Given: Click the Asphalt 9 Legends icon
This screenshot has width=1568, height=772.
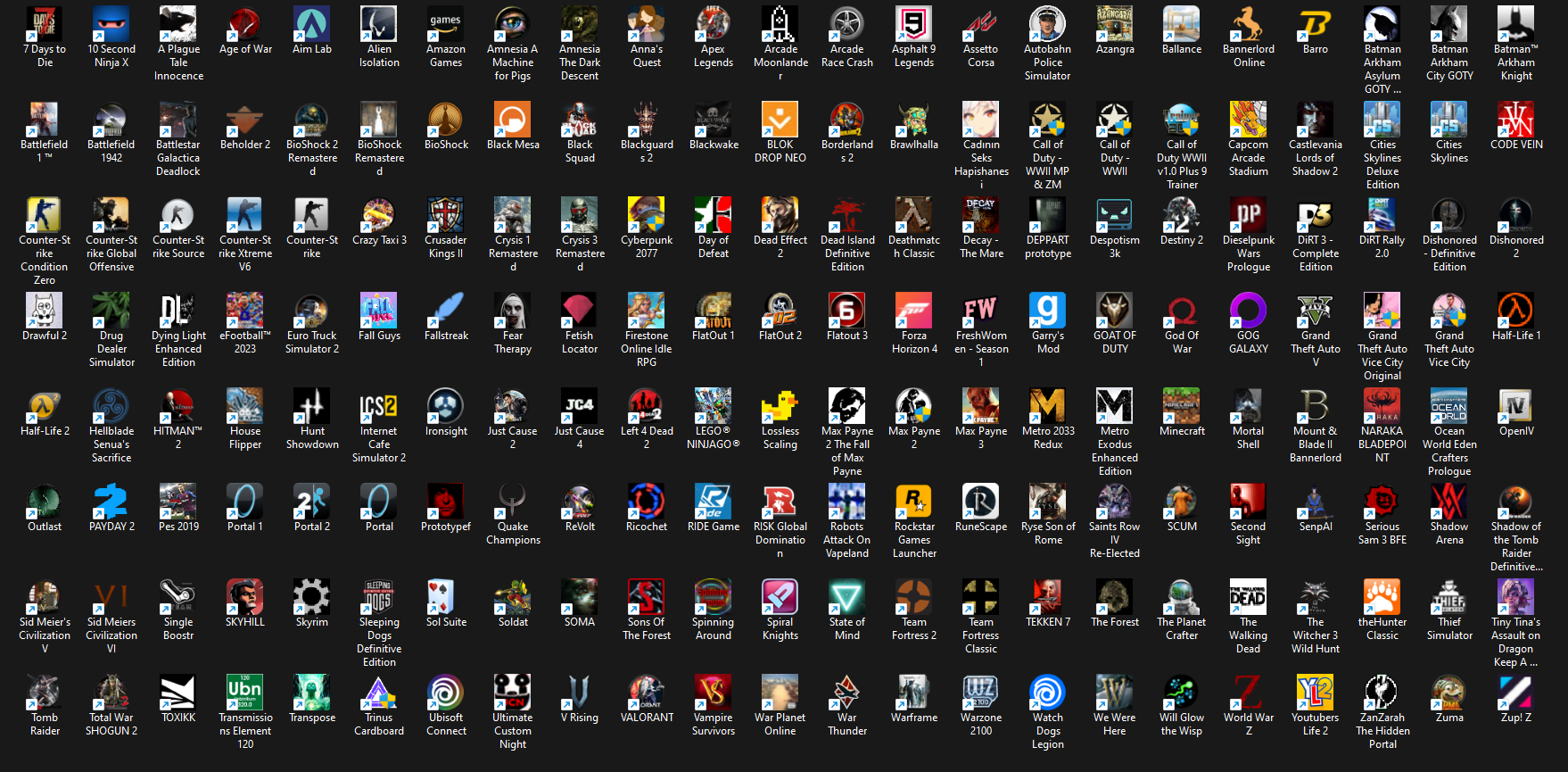Looking at the screenshot, I should 914,24.
